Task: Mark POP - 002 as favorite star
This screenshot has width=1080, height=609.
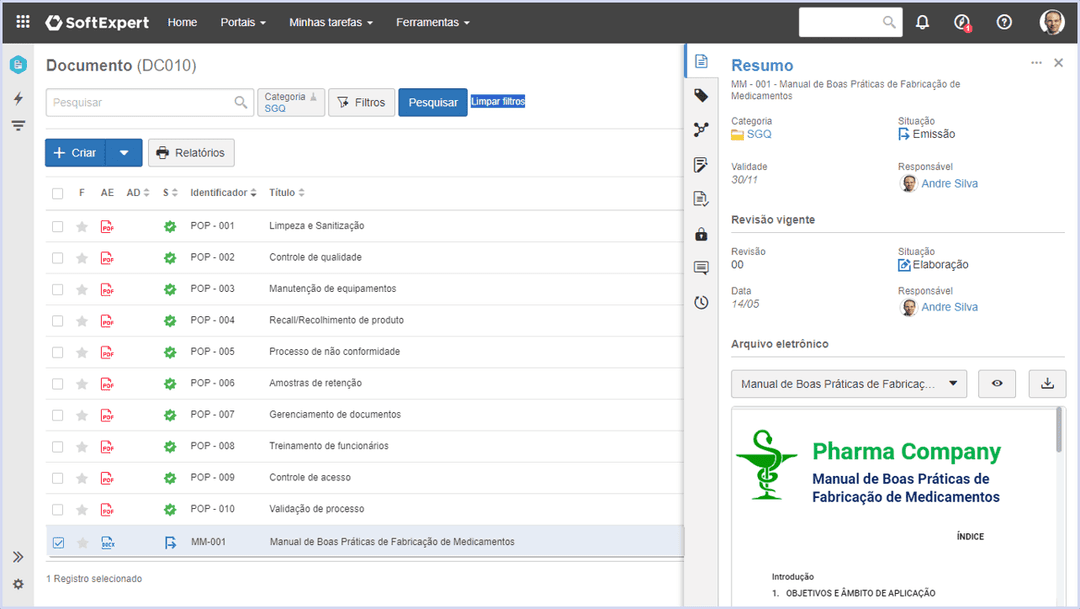Action: pos(82,258)
